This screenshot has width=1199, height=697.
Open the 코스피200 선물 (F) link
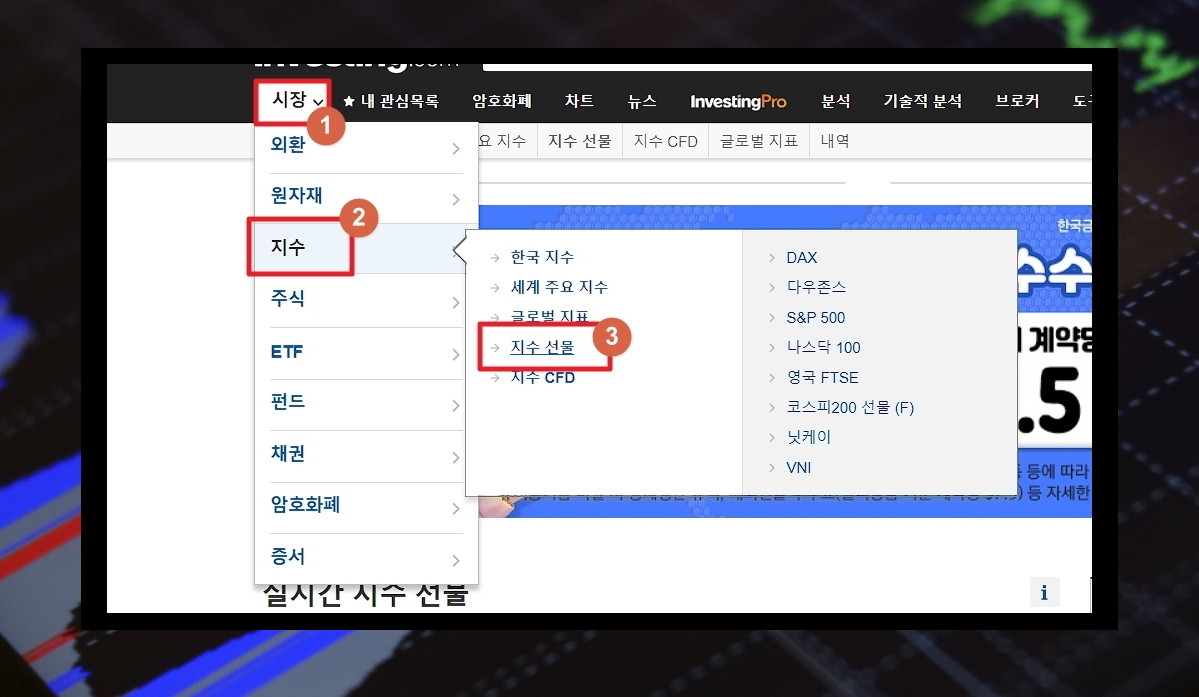(x=850, y=407)
